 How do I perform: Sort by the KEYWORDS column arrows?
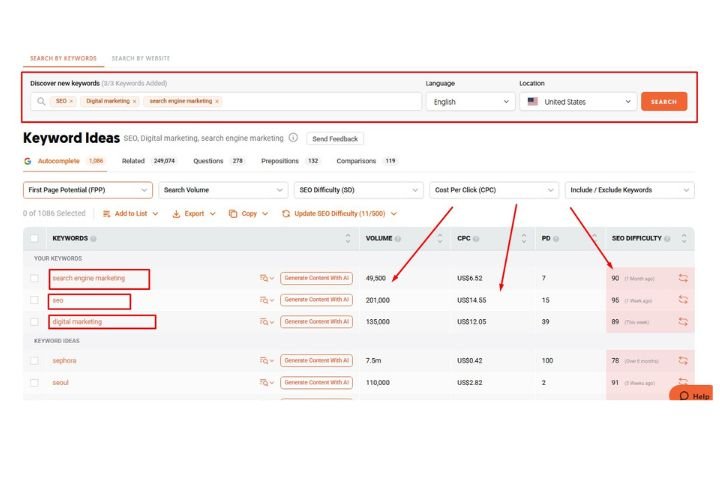pos(348,238)
